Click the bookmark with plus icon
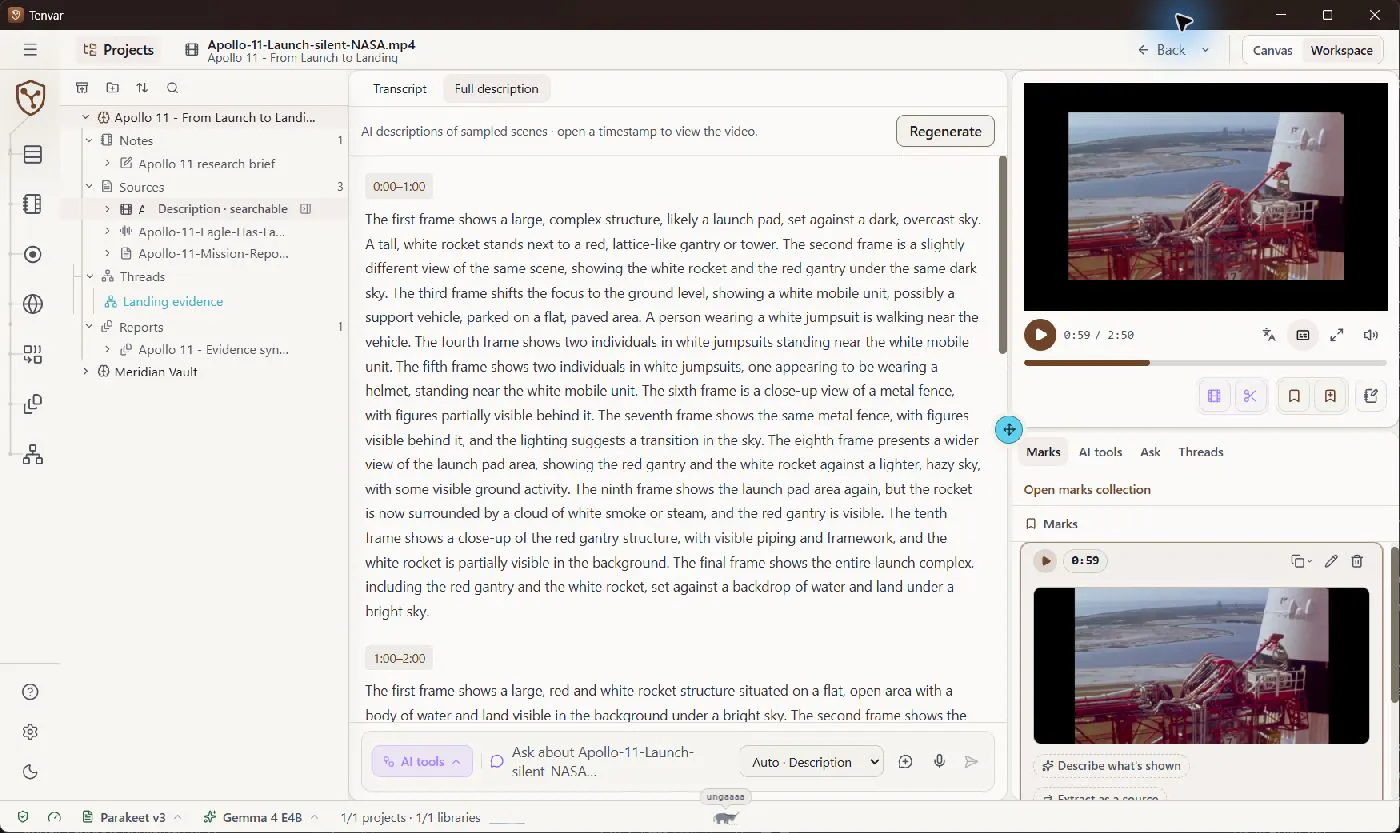The height and width of the screenshot is (833, 1400). click(x=1330, y=396)
